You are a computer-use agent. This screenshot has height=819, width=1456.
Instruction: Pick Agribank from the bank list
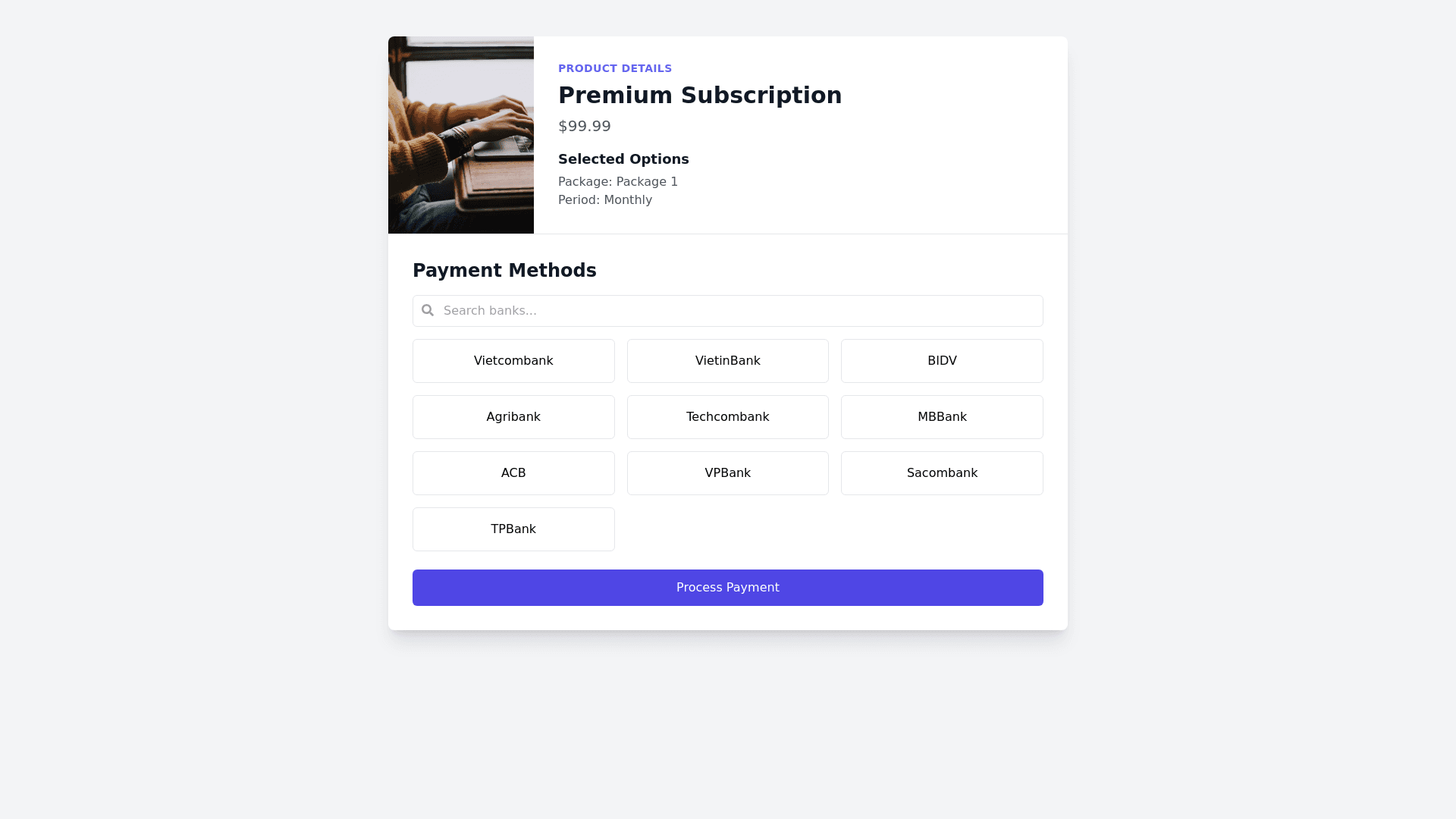pos(513,417)
